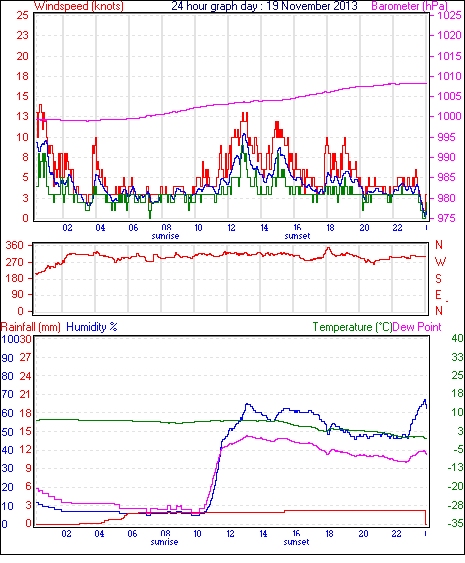Click the 02 hour tick on bottom graph
This screenshot has height=563, width=465.
coord(67,533)
